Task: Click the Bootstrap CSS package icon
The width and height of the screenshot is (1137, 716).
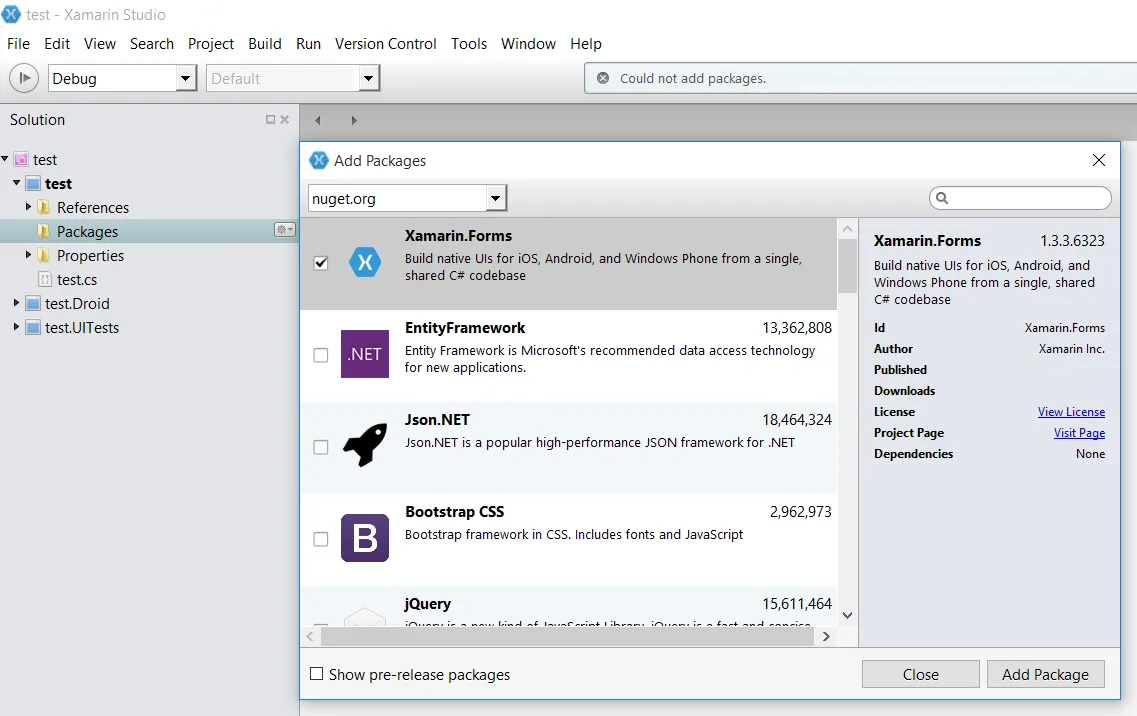Action: coord(365,538)
